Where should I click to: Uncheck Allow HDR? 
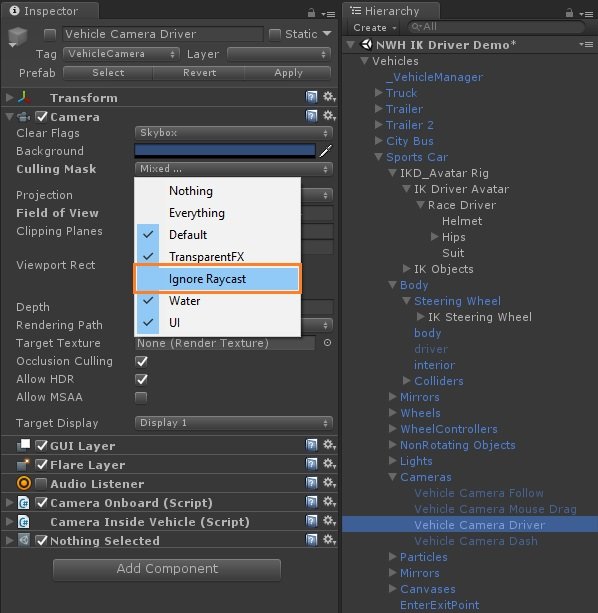(x=141, y=379)
